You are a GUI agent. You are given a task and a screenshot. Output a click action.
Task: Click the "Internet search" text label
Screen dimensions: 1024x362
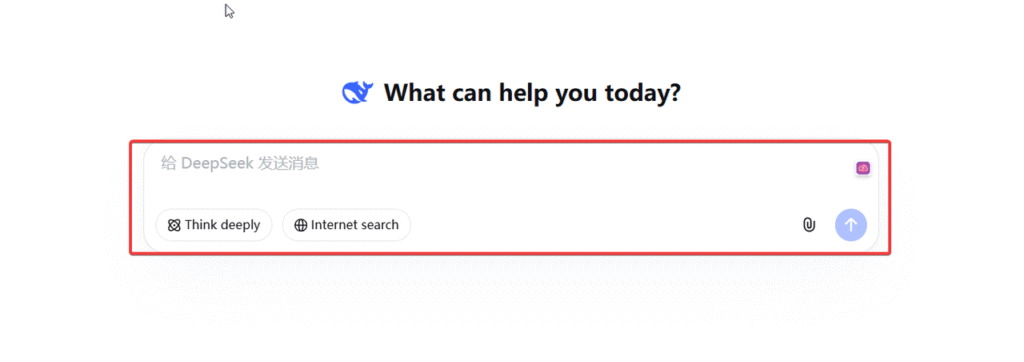[355, 225]
